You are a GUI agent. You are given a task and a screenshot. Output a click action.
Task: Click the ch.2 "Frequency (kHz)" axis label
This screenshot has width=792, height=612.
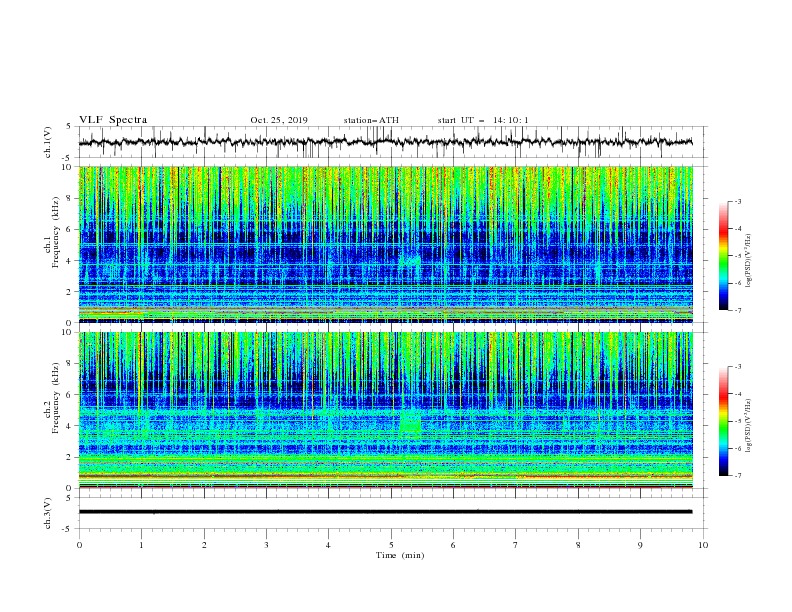click(x=56, y=398)
